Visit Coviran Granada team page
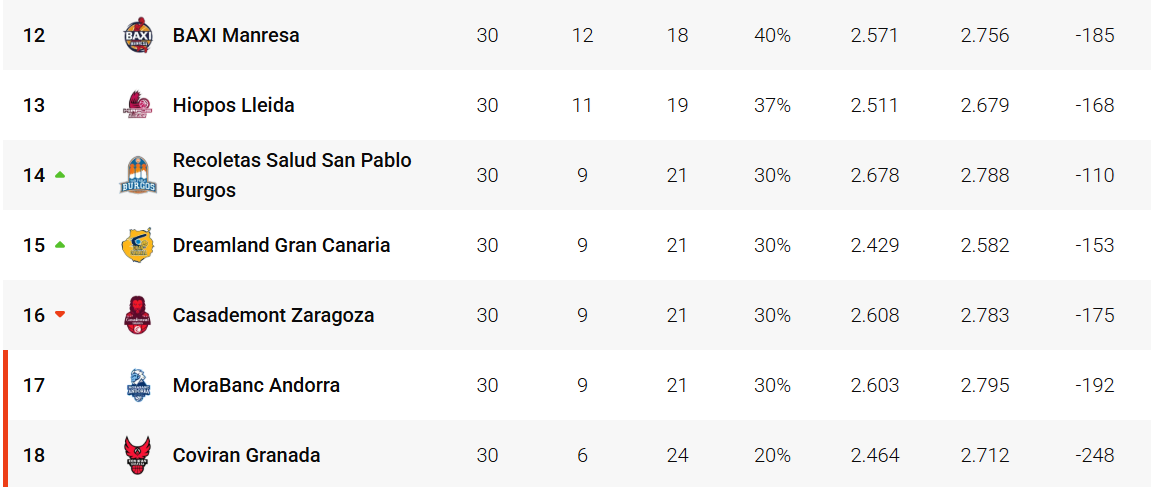This screenshot has width=1151, height=487. click(x=246, y=455)
